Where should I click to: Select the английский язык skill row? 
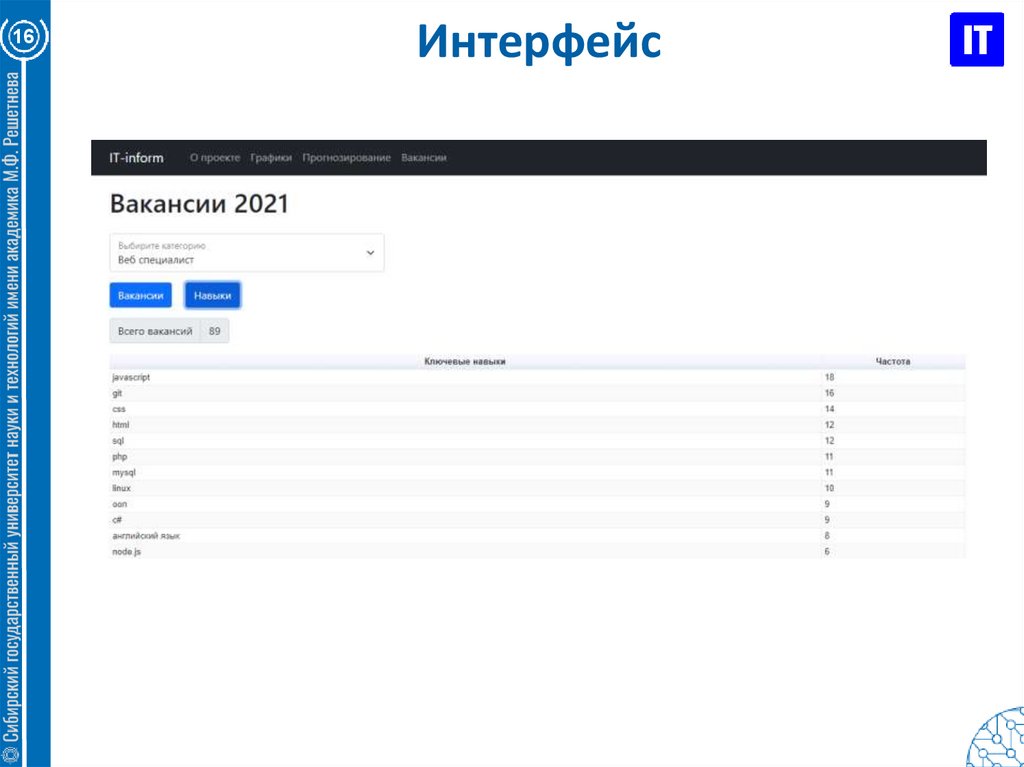point(537,536)
